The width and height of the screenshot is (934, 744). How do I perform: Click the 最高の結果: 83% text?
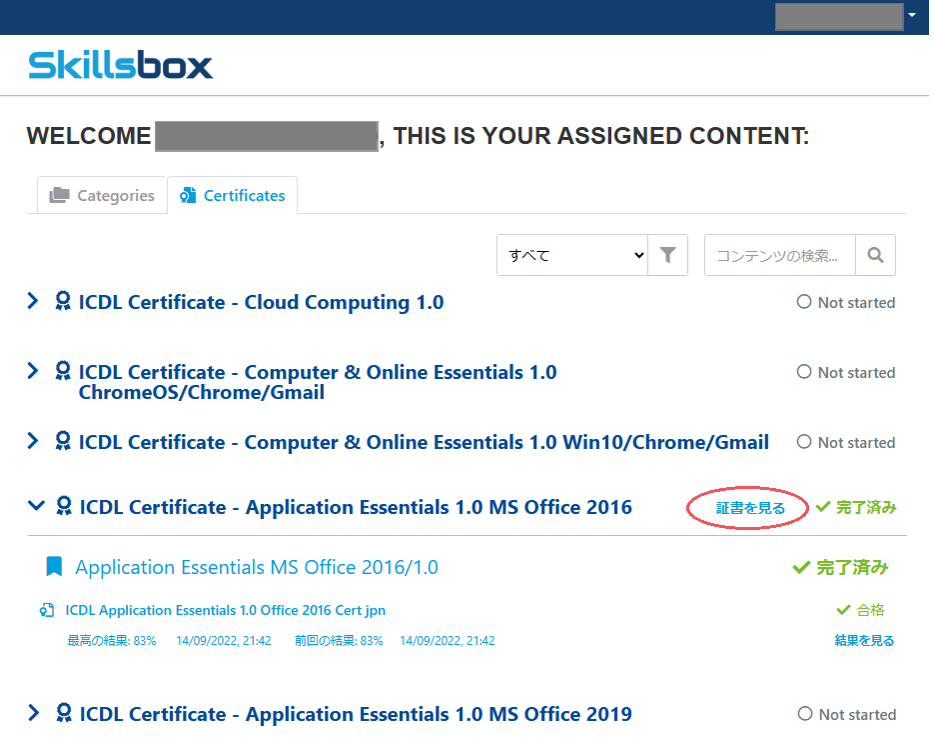click(111, 641)
